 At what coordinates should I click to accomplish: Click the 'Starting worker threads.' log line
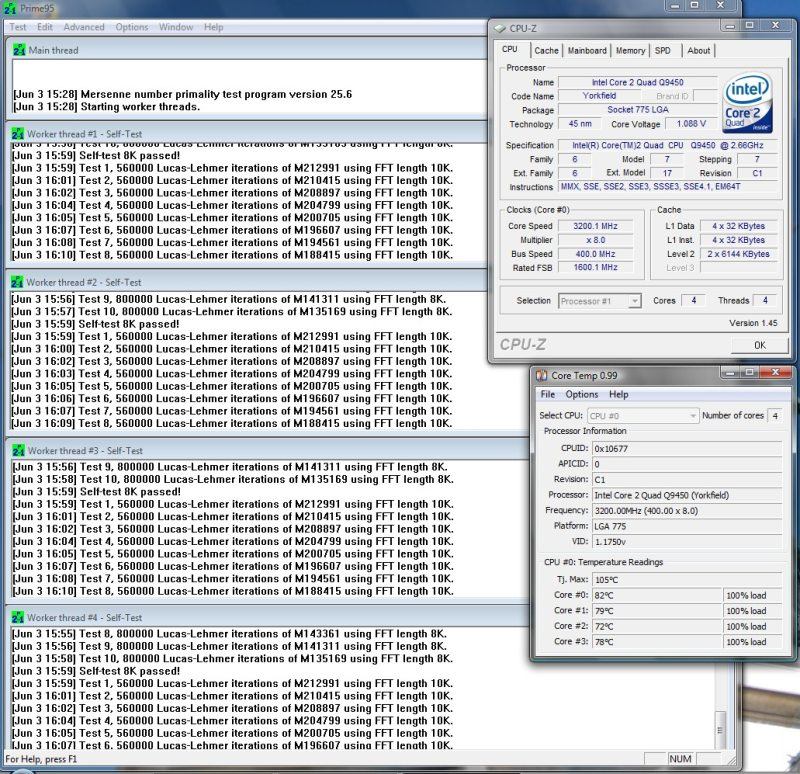pyautogui.click(x=106, y=107)
